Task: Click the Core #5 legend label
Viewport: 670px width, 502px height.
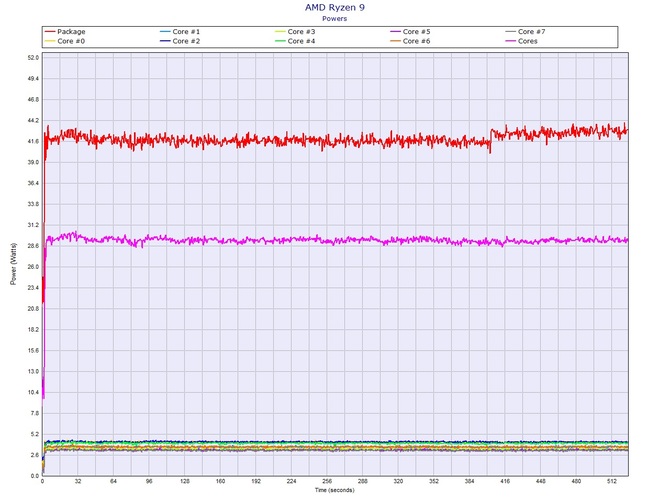Action: coord(416,32)
